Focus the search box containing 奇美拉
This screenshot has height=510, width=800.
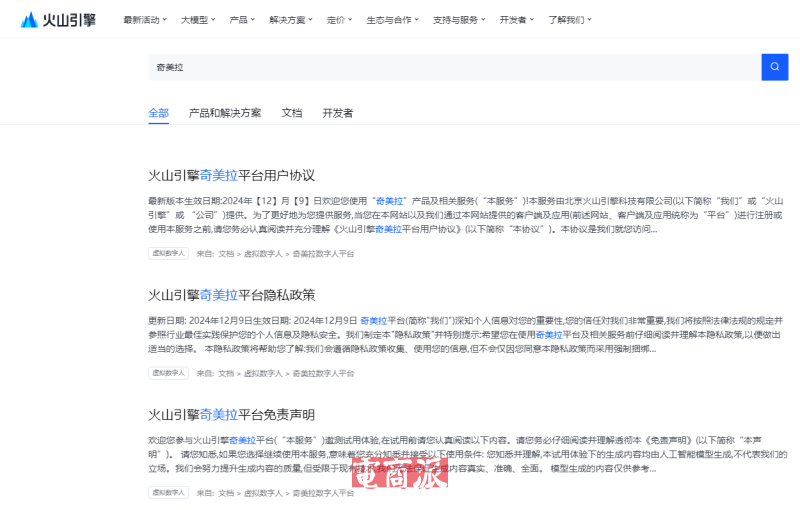(x=454, y=67)
